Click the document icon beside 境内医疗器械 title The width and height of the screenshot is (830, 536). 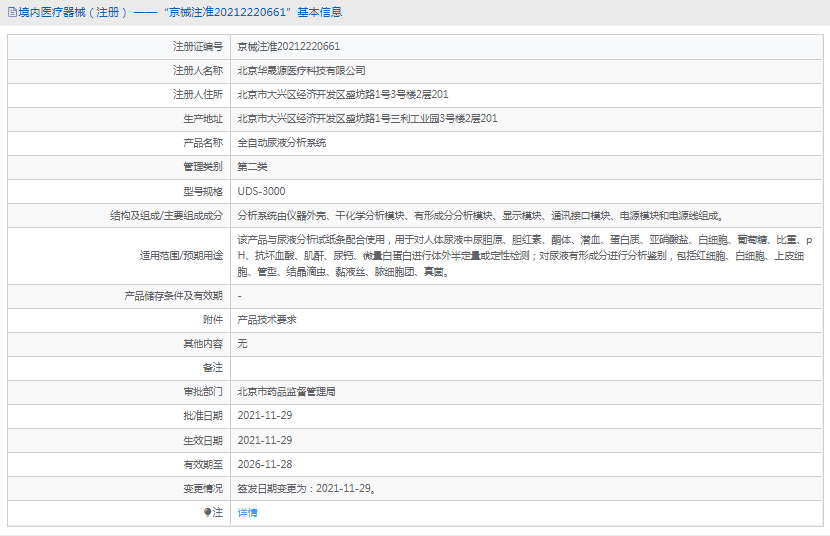(x=12, y=12)
